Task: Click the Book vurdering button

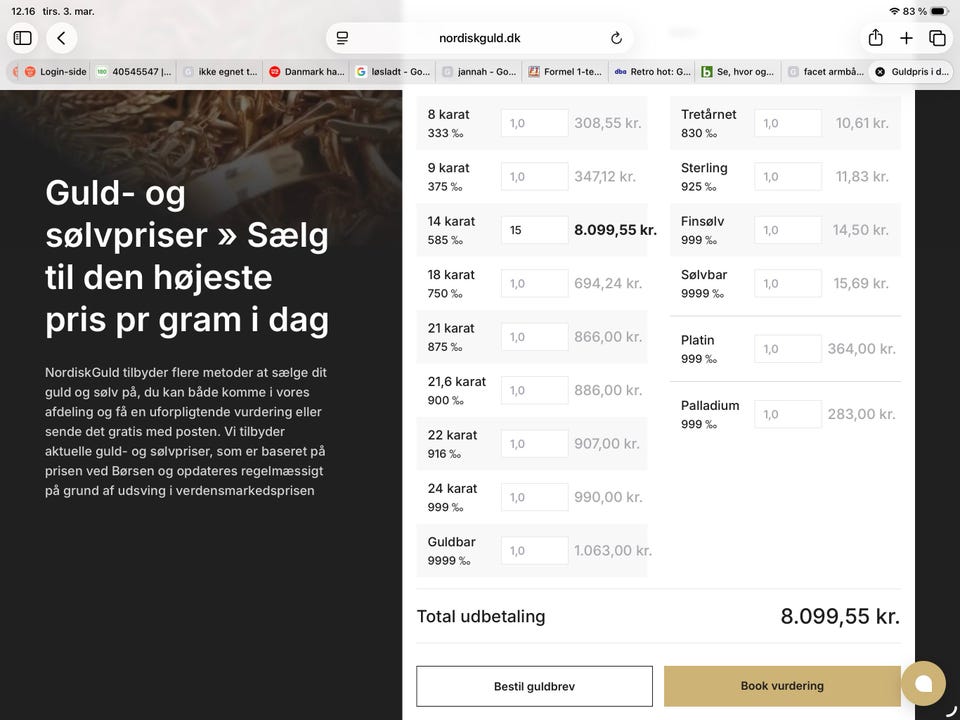Action: (x=782, y=686)
